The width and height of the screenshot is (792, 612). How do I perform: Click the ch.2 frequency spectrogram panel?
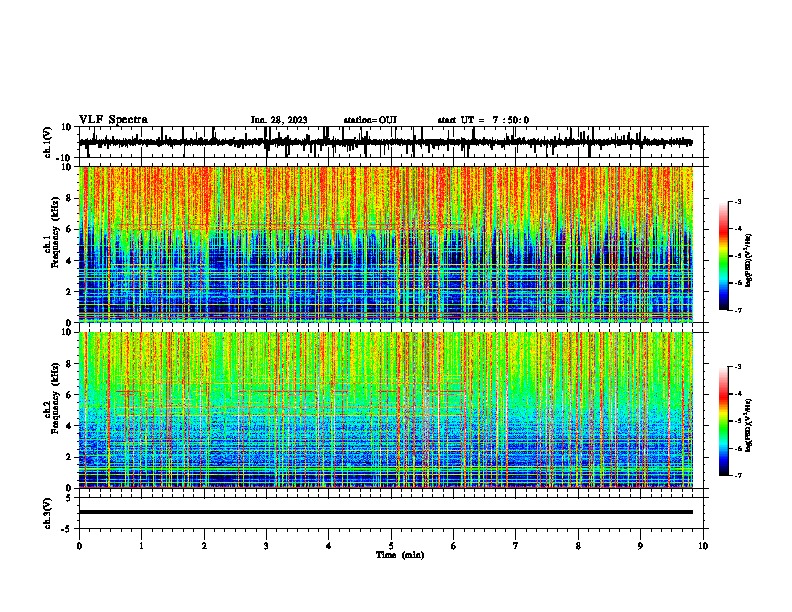[386, 410]
